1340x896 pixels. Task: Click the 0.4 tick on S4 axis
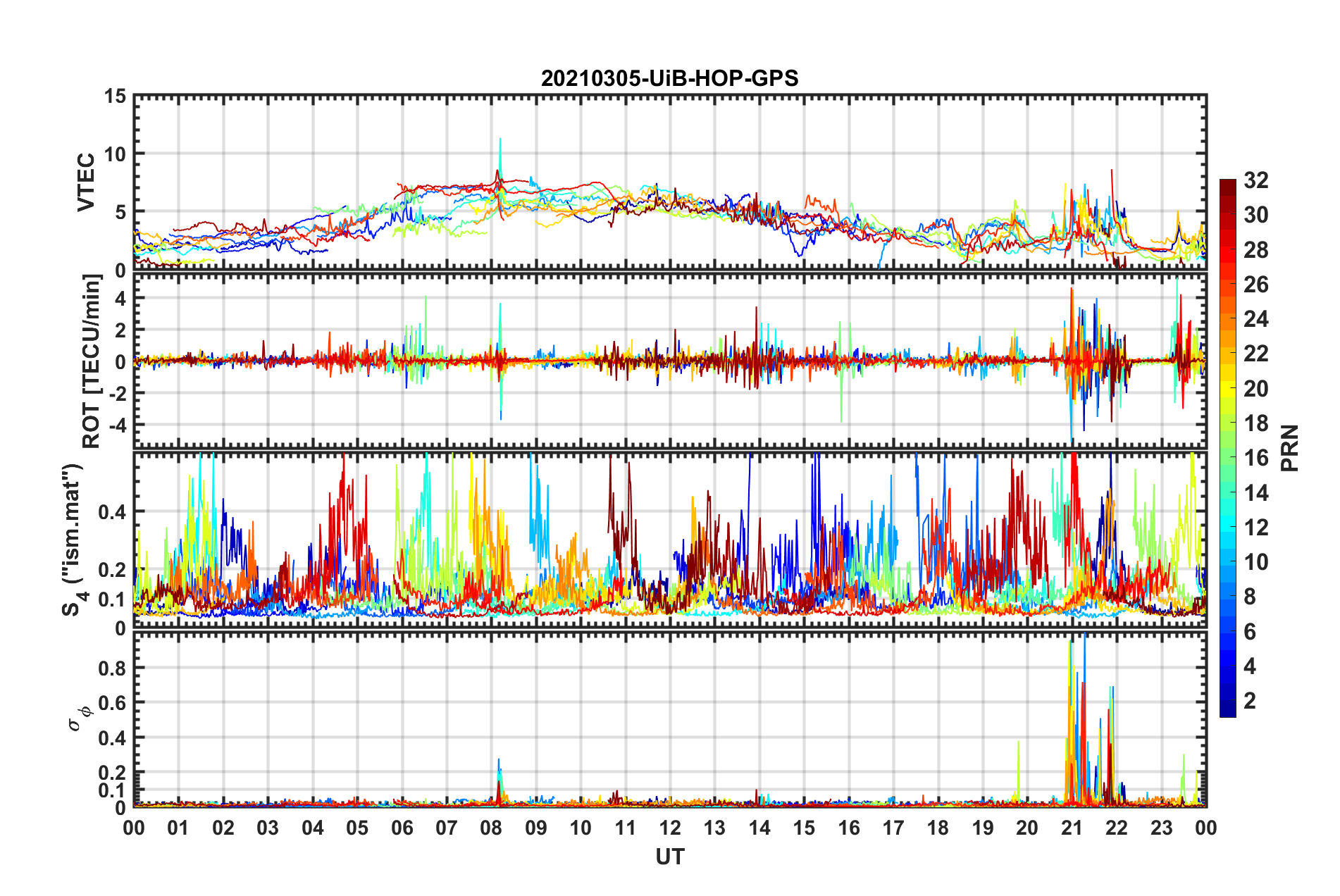tap(111, 512)
